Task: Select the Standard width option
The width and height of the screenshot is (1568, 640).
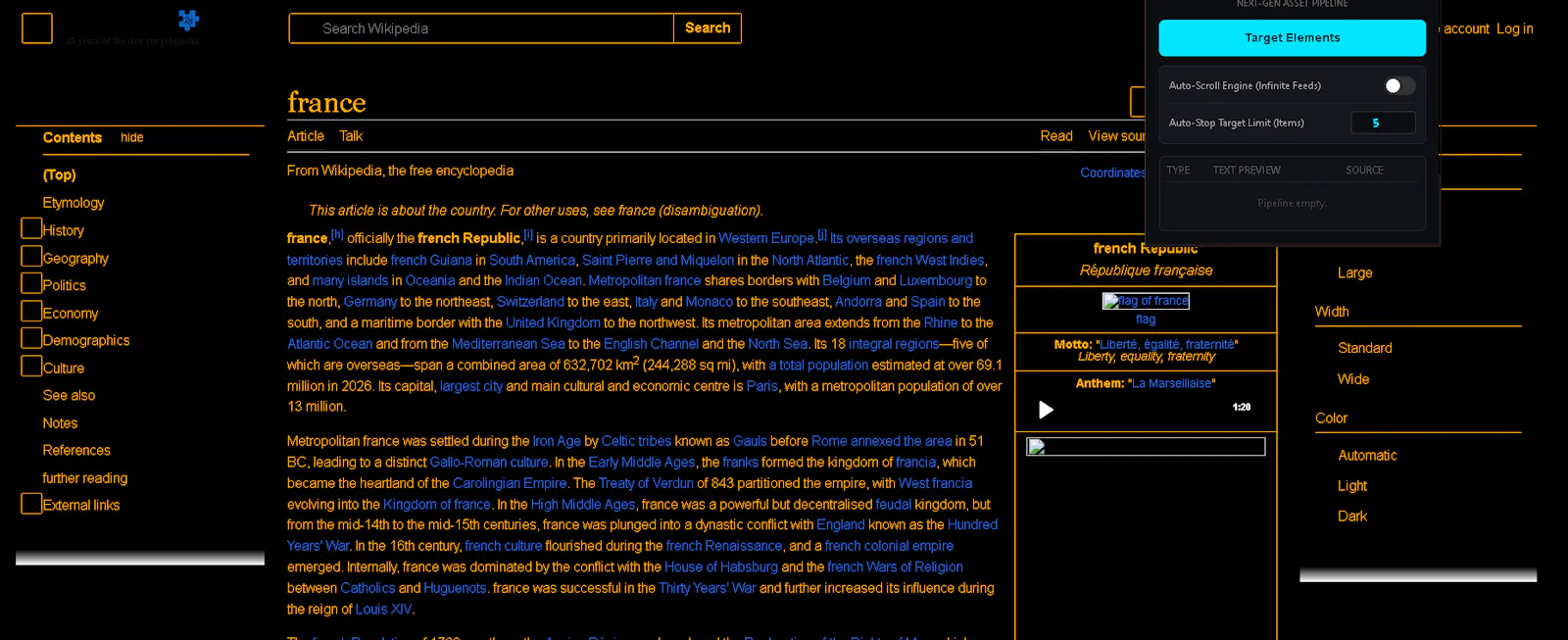Action: point(1365,348)
